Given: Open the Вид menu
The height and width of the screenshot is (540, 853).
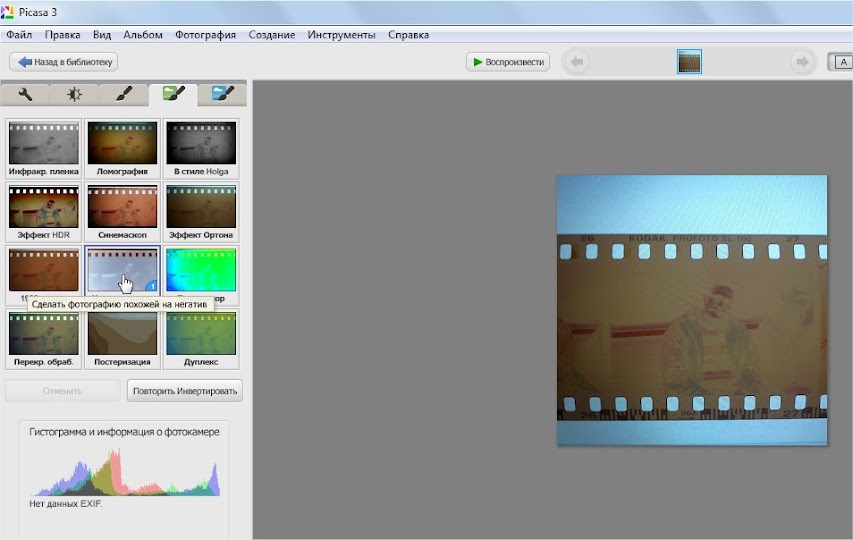Looking at the screenshot, I should (x=102, y=35).
